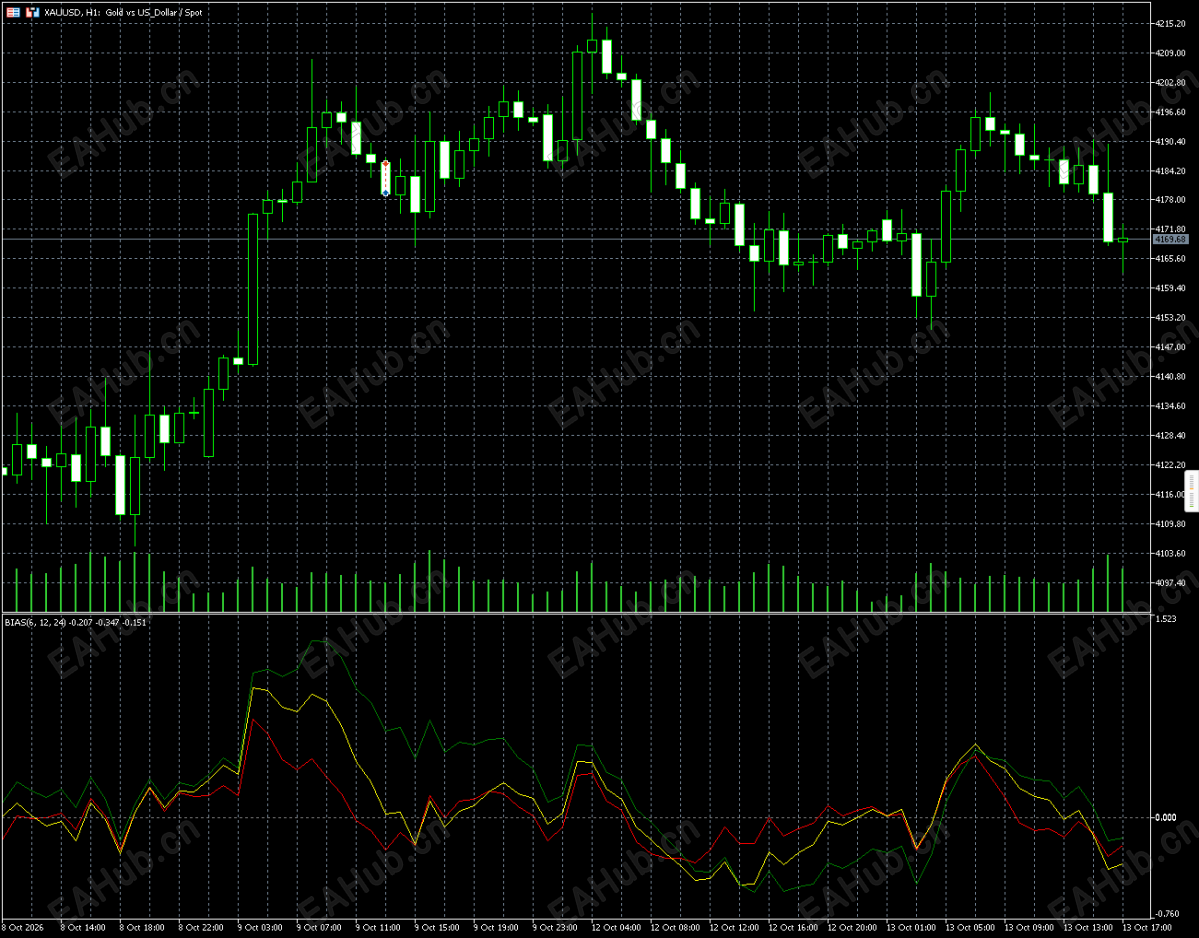Click the 9 Oct 19:00 time label
Image resolution: width=1199 pixels, height=938 pixels.
click(496, 928)
